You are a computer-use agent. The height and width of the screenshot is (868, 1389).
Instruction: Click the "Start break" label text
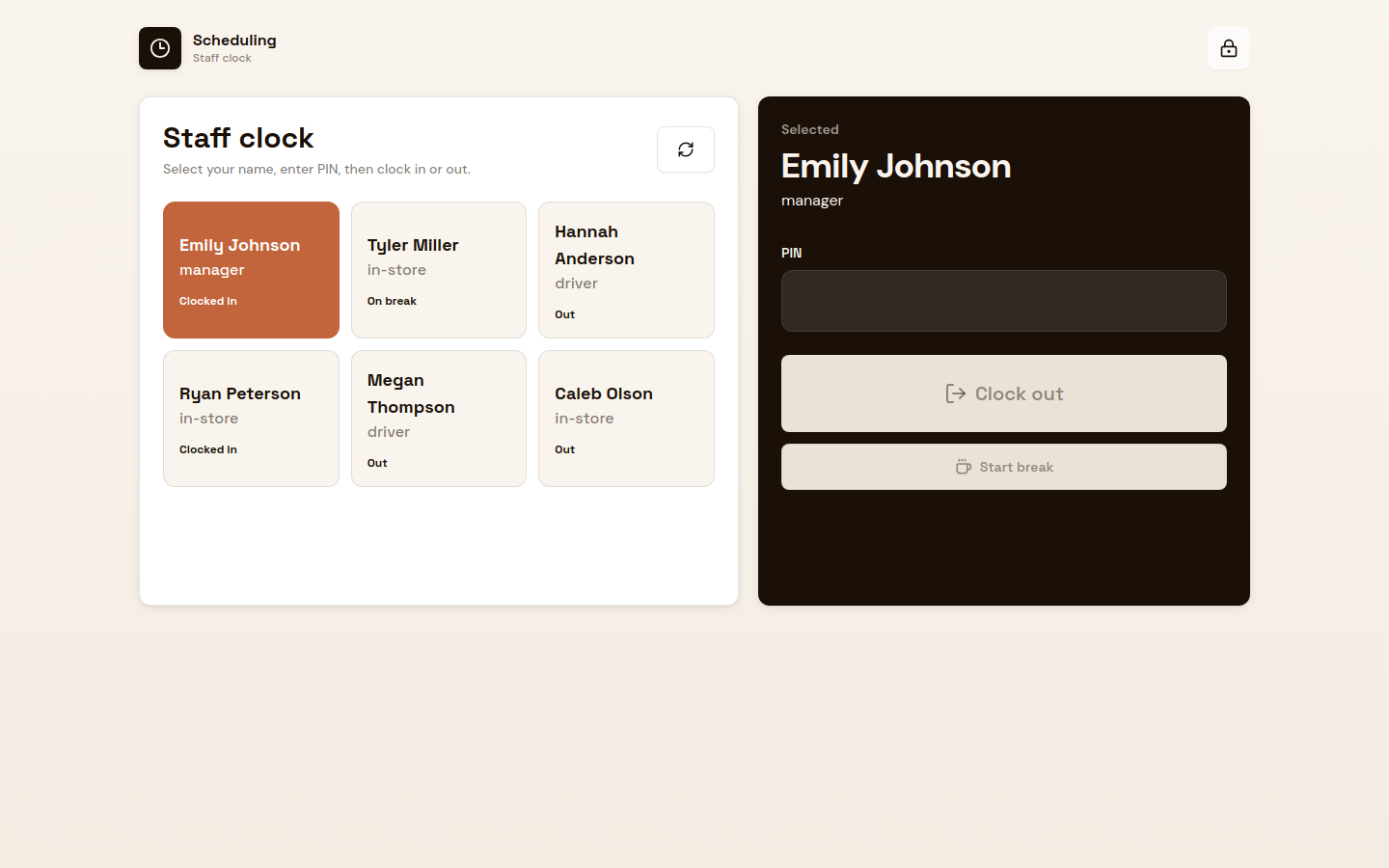point(1017,467)
